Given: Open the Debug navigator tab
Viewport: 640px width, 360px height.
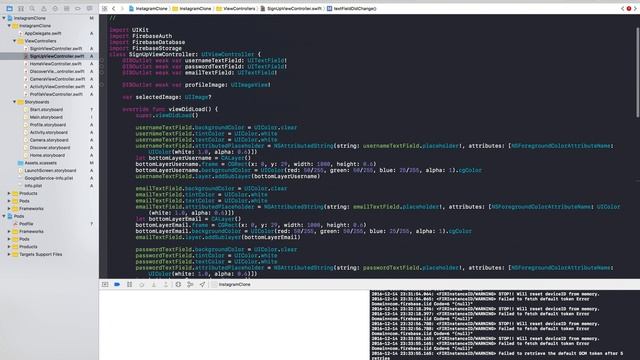Looking at the screenshot, I should pyautogui.click(x=67, y=8).
